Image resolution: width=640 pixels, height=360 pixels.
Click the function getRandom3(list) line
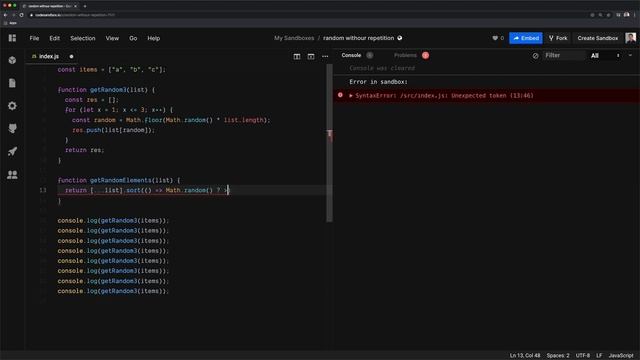pyautogui.click(x=106, y=90)
